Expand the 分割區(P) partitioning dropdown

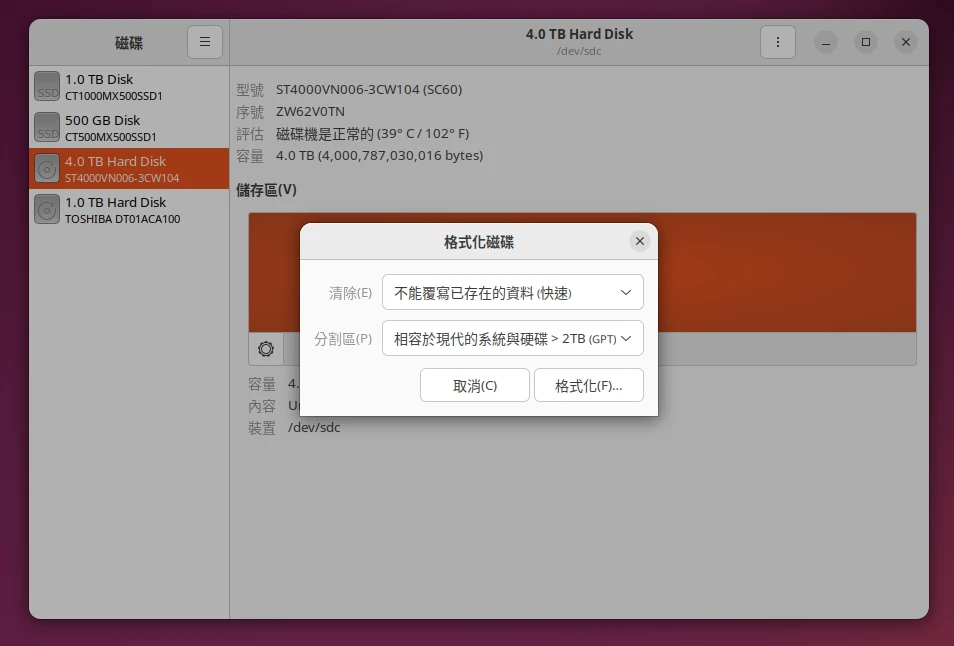[512, 339]
